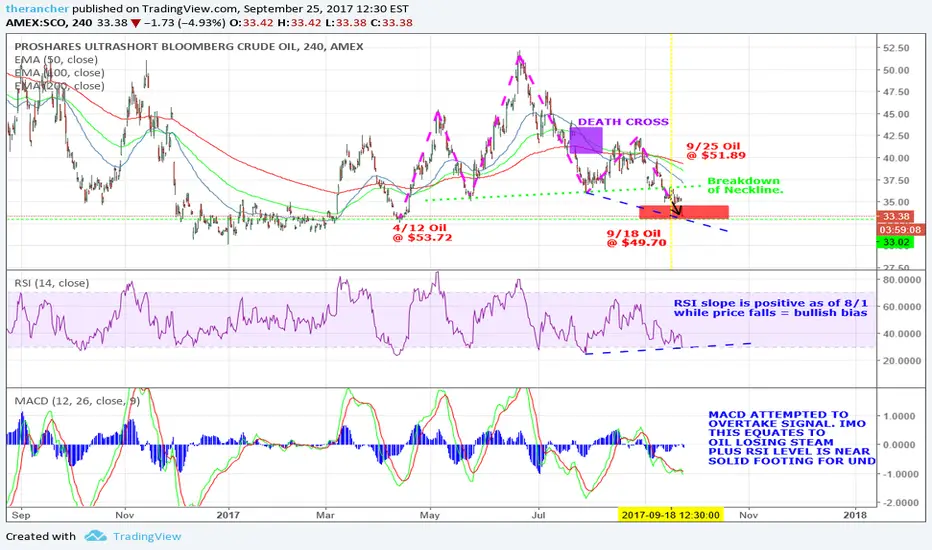932x550 pixels.
Task: Click the 52.50 price axis label
Action: click(896, 48)
